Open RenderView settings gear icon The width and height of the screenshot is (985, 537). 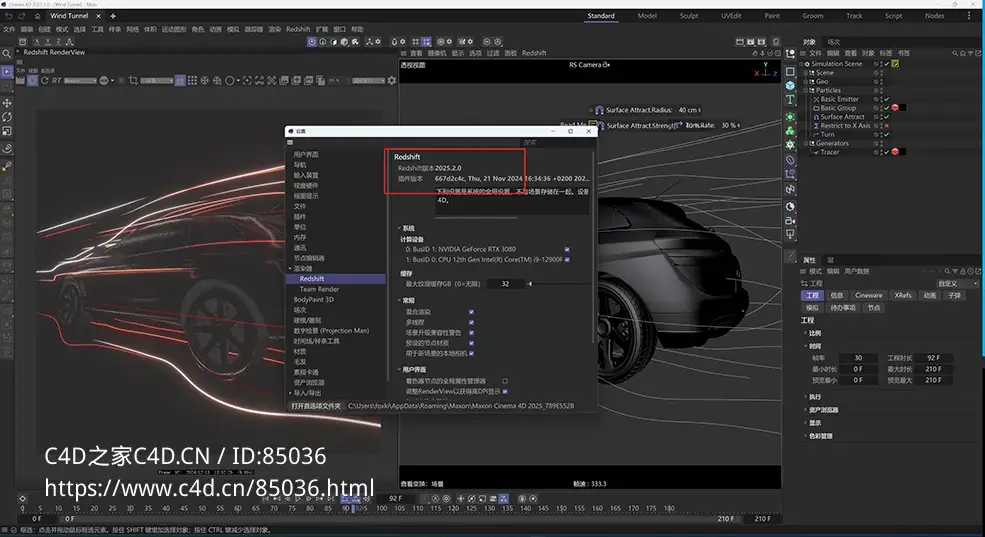pos(392,80)
